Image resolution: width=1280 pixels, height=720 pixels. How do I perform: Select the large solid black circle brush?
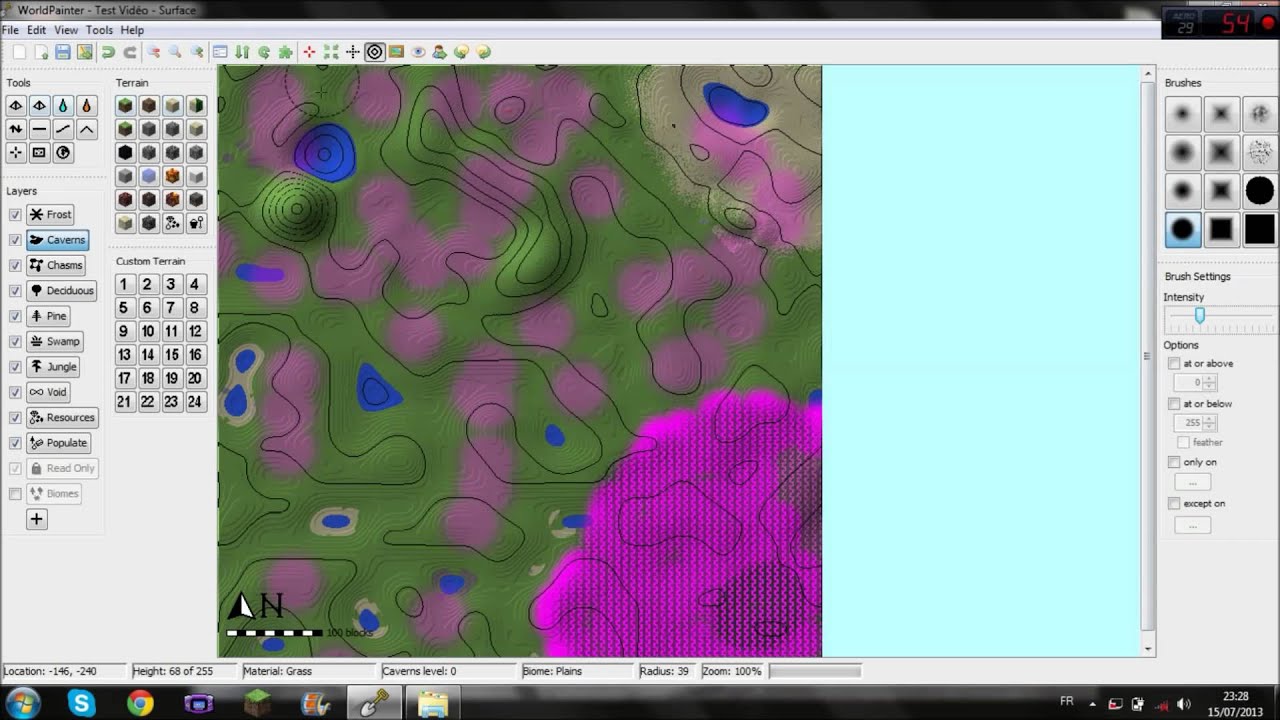coord(1260,191)
